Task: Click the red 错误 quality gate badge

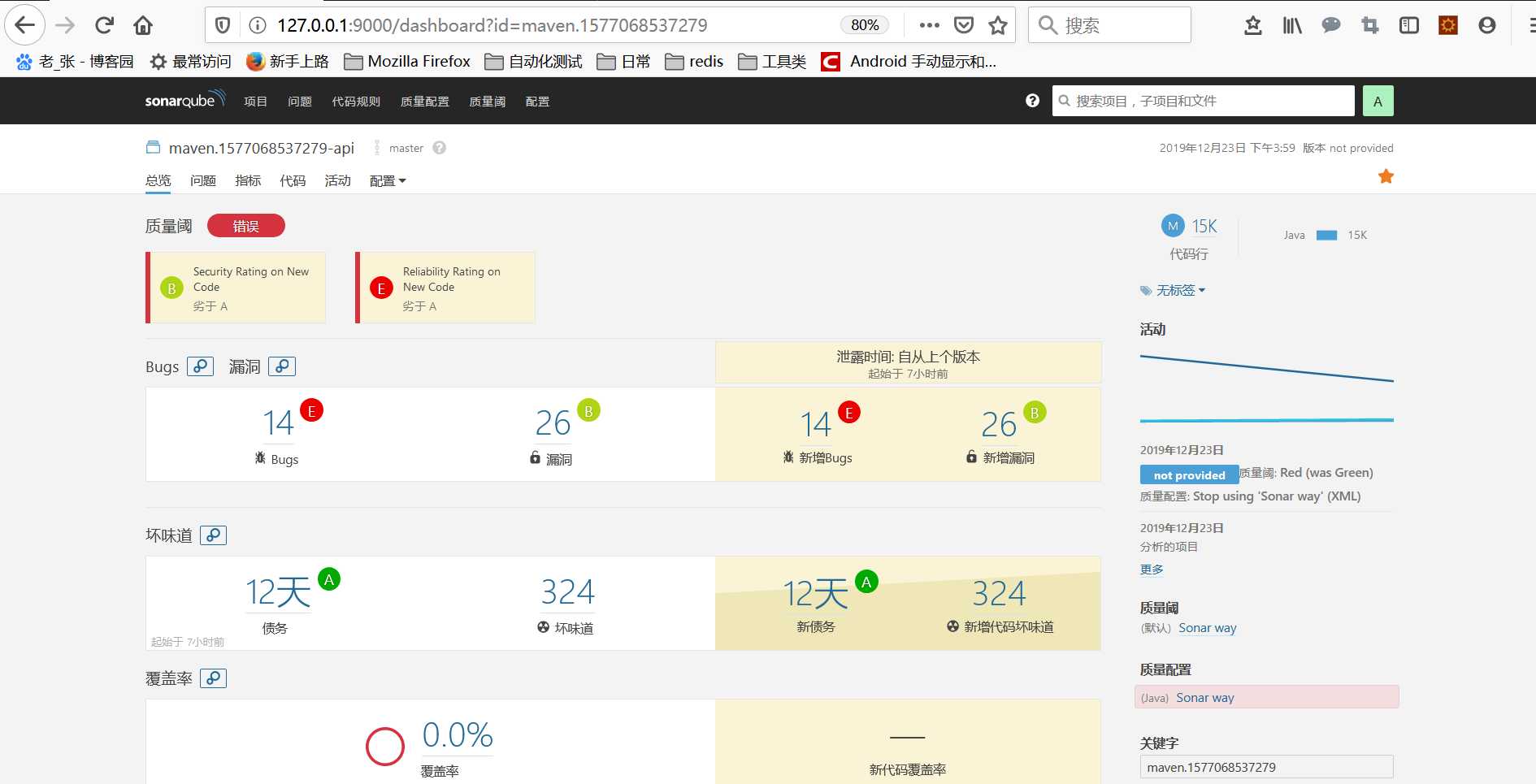Action: (246, 226)
